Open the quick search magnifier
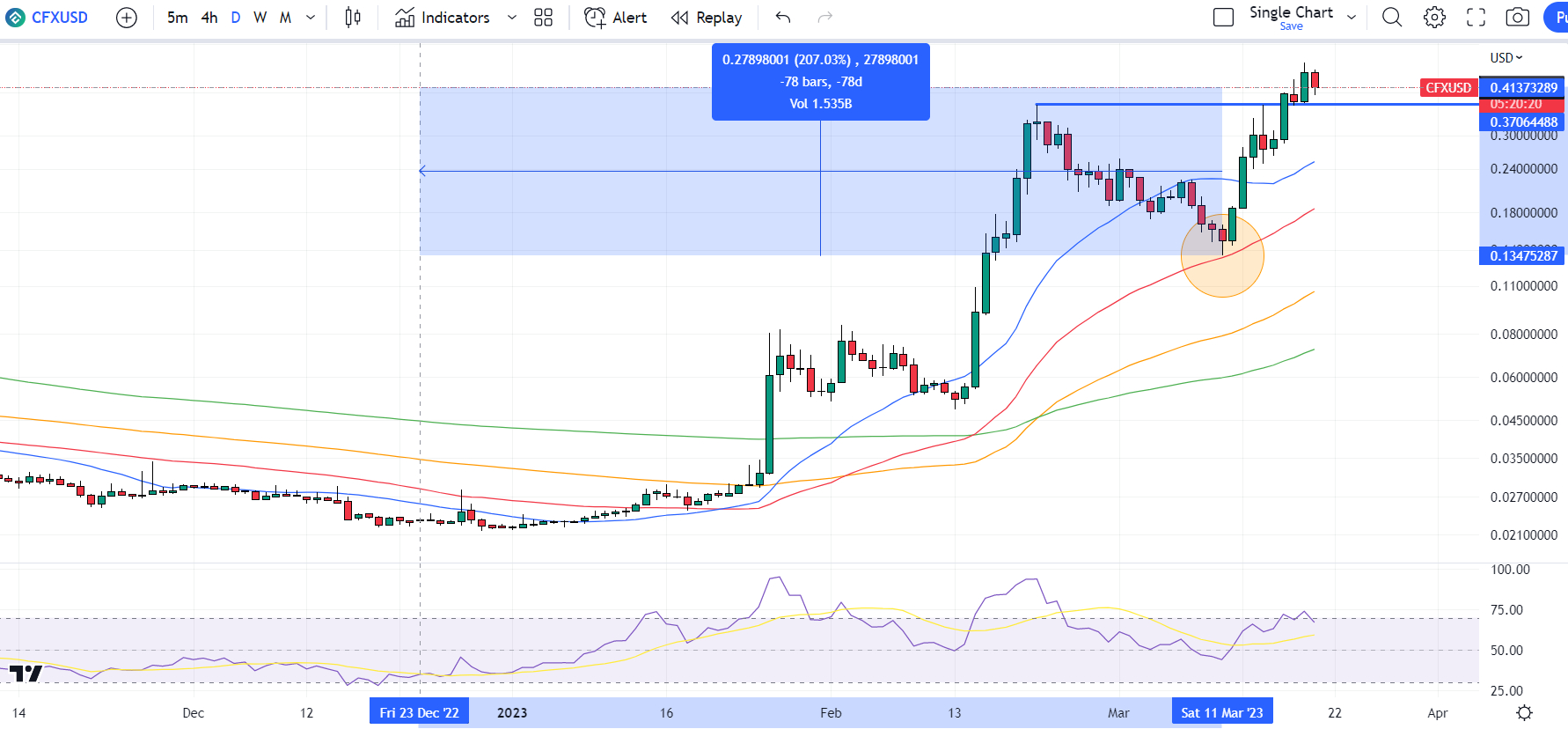Viewport: 1568px width, 729px height. 1392,18
